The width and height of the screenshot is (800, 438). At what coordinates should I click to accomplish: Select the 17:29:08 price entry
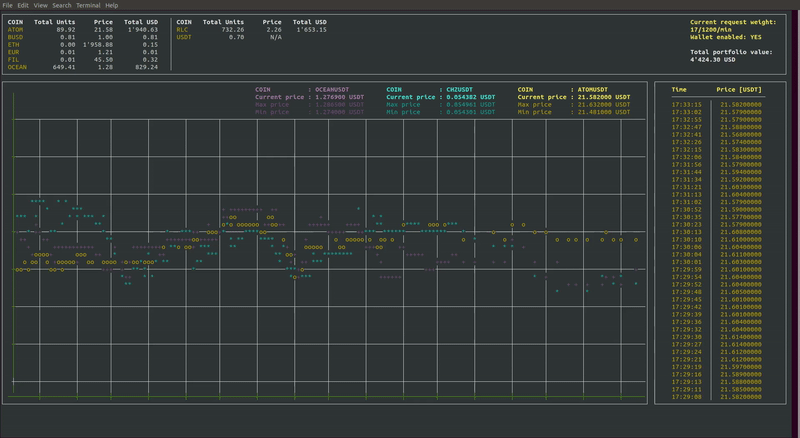pyautogui.click(x=716, y=397)
